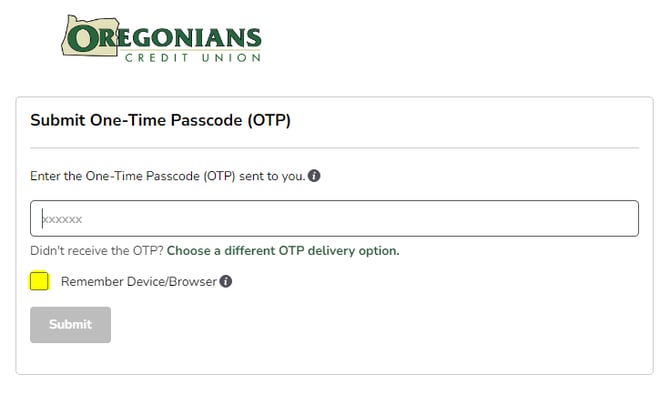
Task: Click the info icon after OTP instruction text
Action: [314, 176]
